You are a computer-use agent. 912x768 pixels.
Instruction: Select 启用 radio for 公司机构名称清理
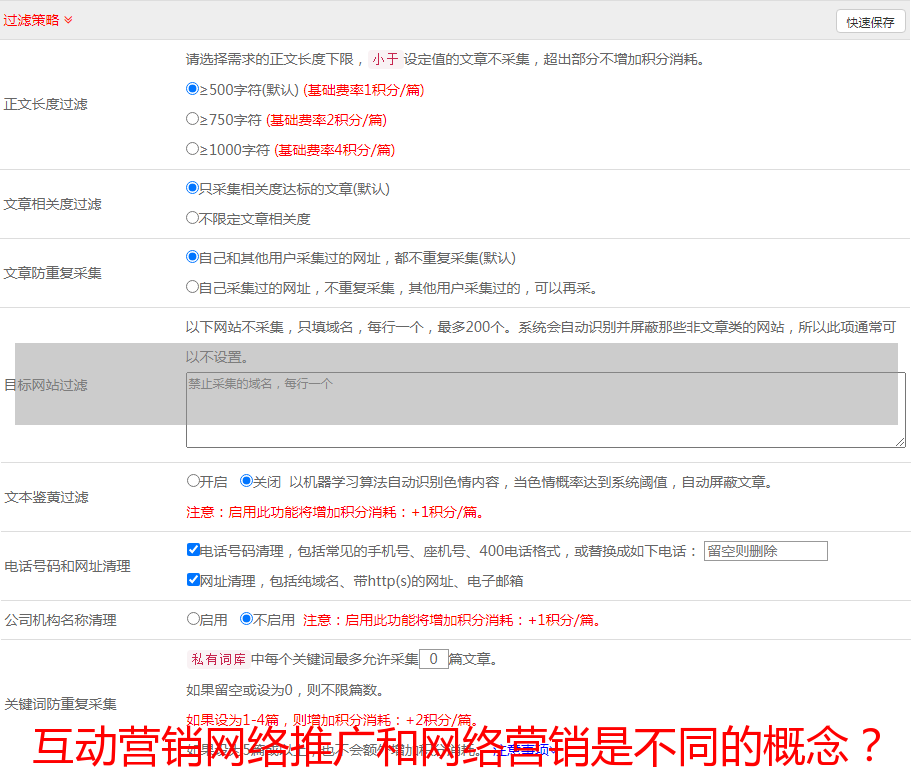193,619
